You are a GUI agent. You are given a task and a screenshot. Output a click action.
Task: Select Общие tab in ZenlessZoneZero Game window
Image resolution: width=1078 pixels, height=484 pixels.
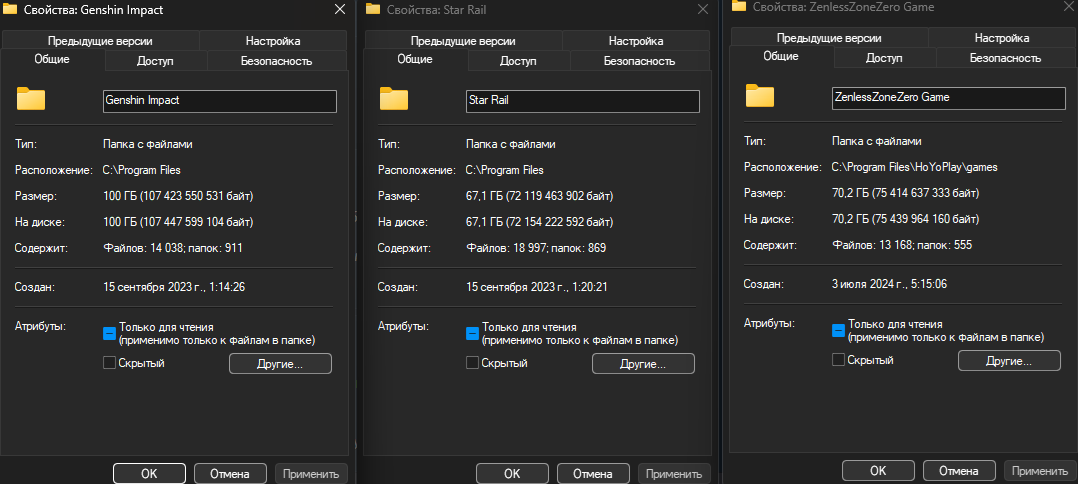[781, 56]
